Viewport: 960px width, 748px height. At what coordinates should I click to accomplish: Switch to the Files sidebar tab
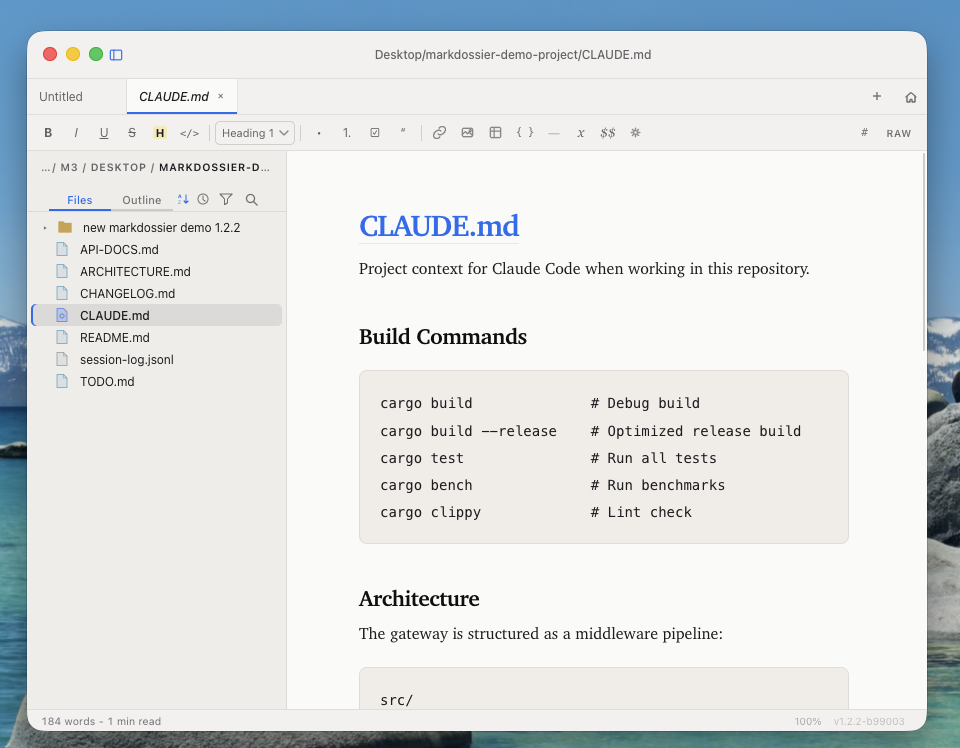click(x=80, y=200)
